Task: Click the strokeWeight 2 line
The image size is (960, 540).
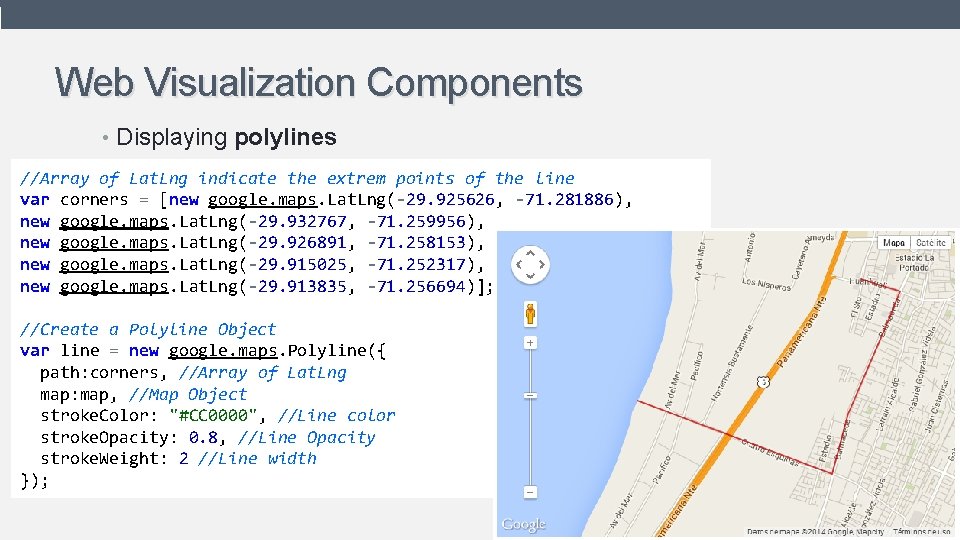Action: click(178, 459)
